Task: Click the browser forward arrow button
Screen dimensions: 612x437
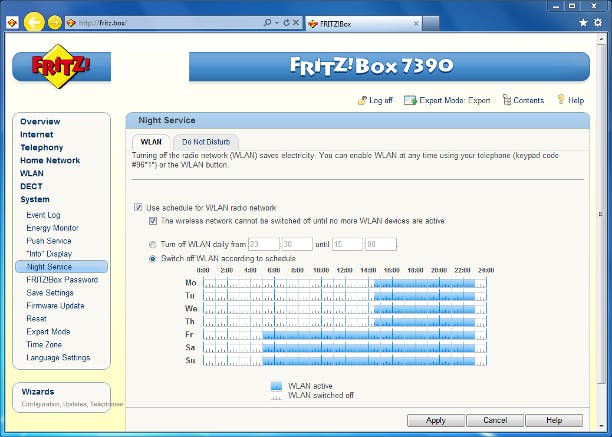Action: pos(55,23)
